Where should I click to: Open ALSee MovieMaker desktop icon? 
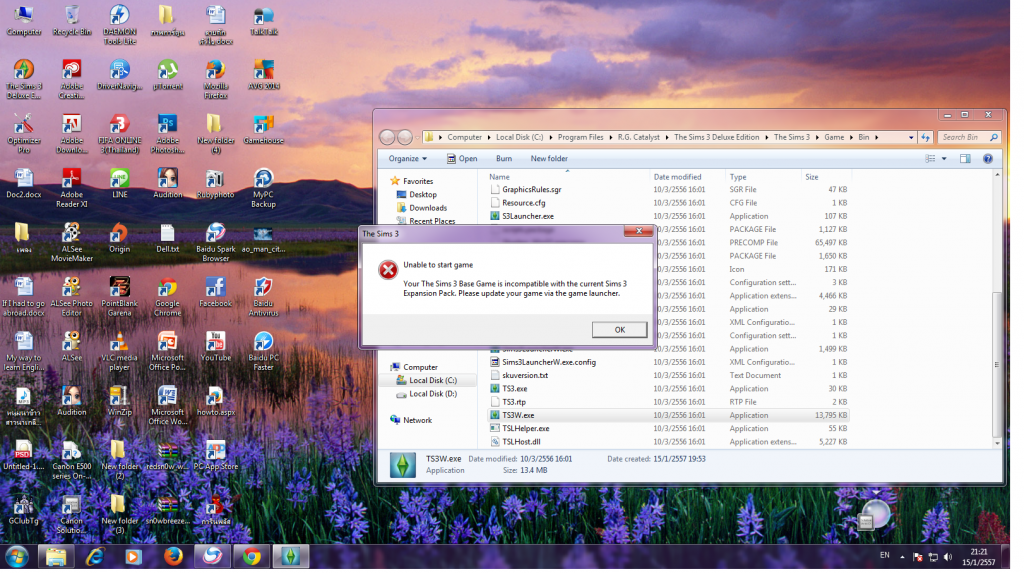click(x=72, y=242)
